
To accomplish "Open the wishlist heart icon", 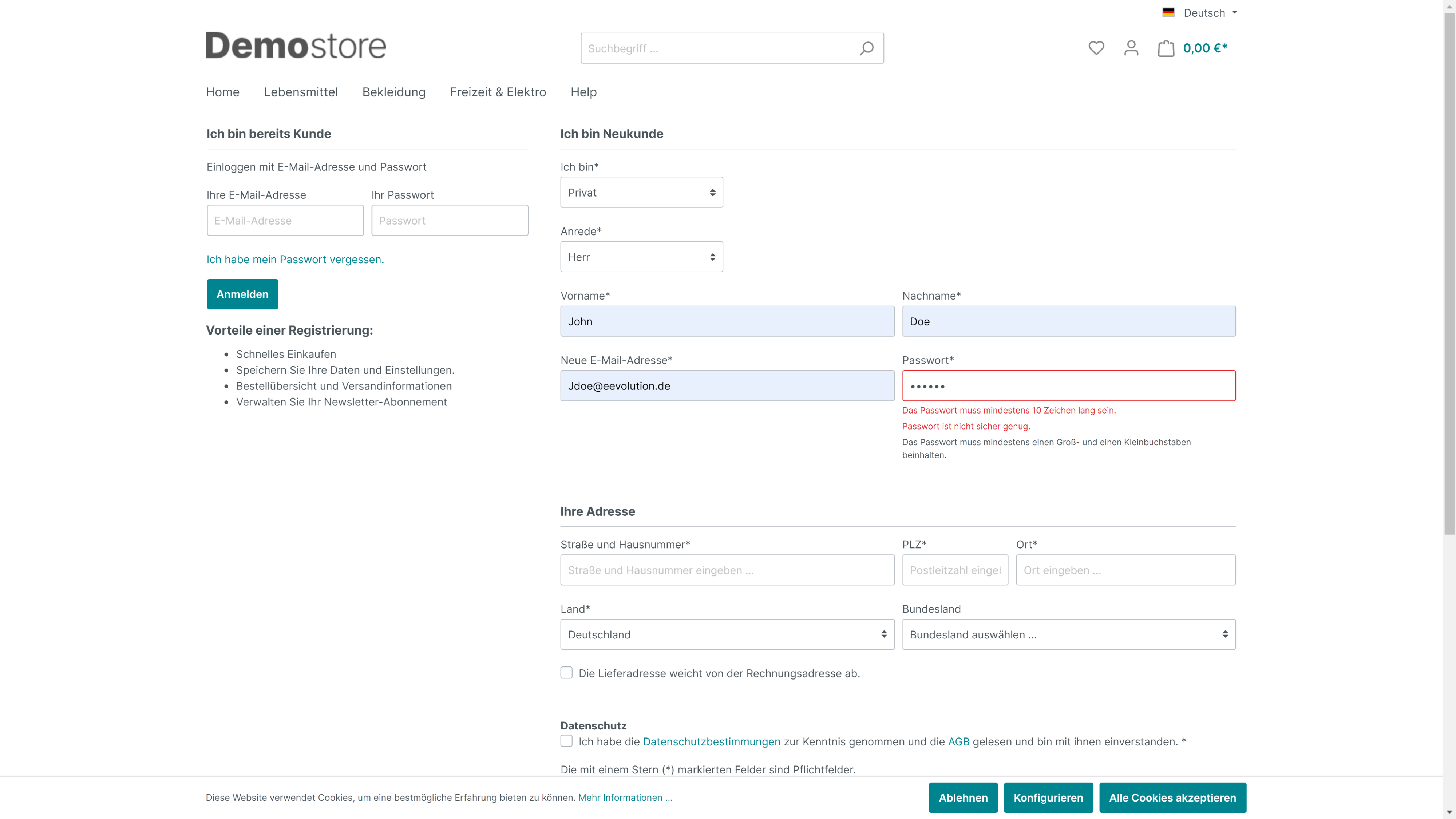I will 1096,48.
